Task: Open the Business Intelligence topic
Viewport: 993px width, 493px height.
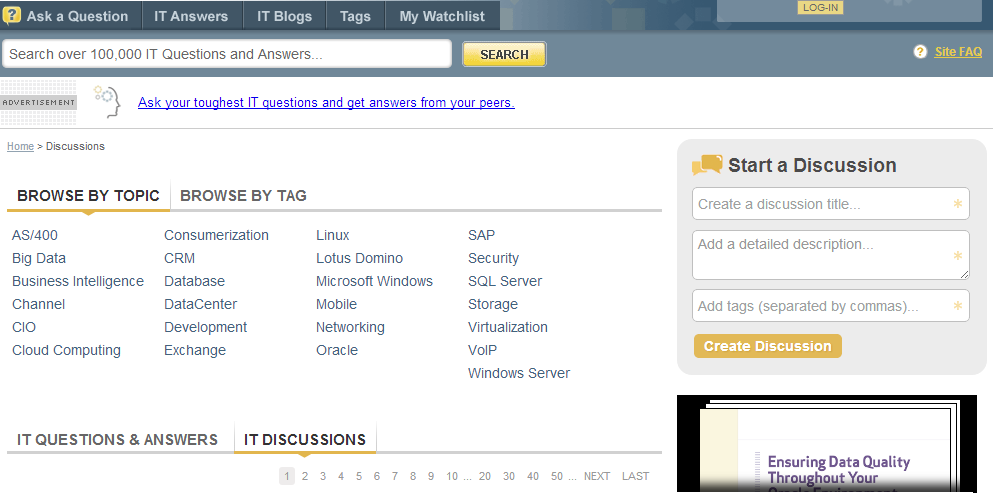Action: (x=78, y=281)
